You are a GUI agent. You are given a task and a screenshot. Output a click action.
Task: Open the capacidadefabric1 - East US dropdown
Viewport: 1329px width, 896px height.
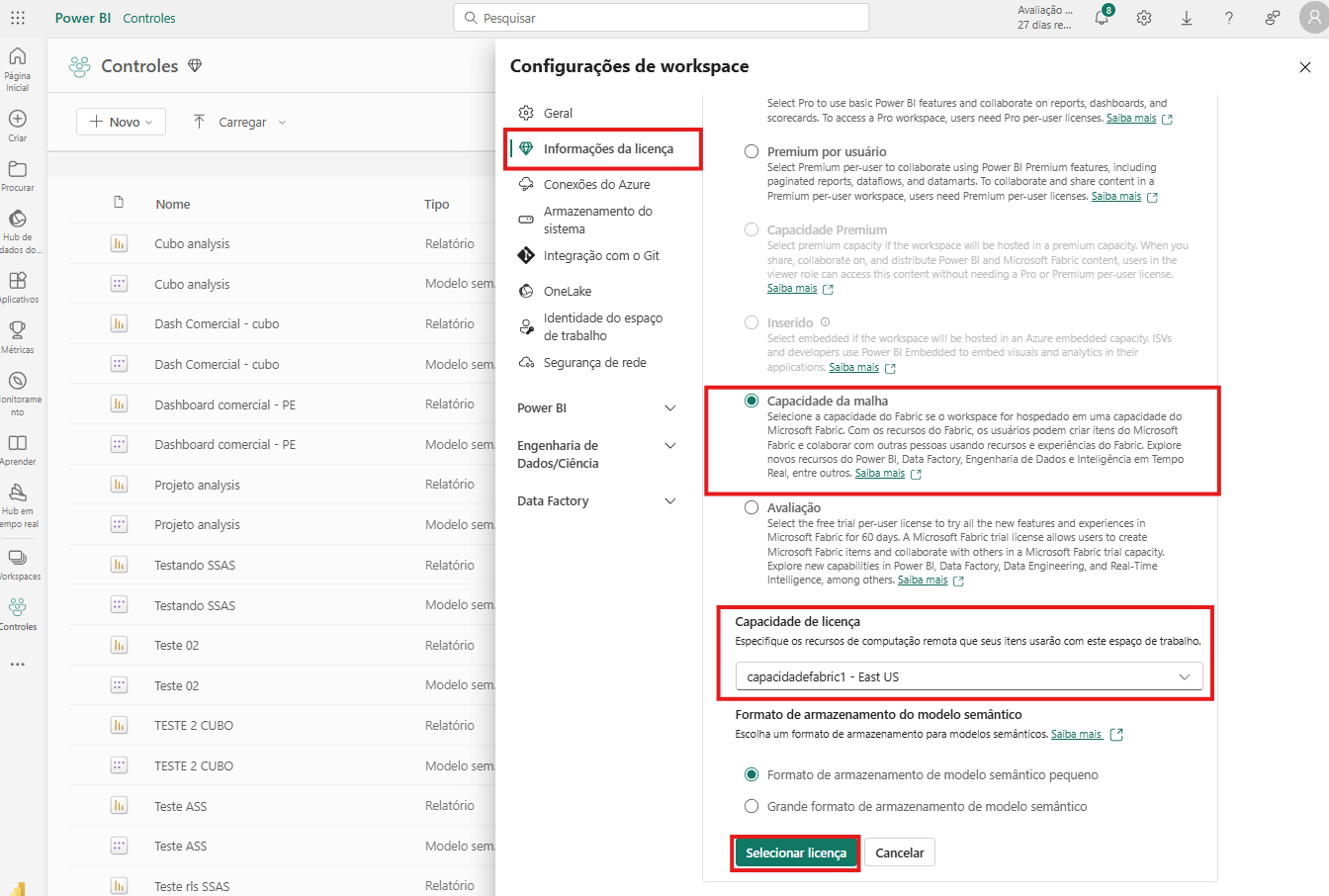(x=968, y=677)
